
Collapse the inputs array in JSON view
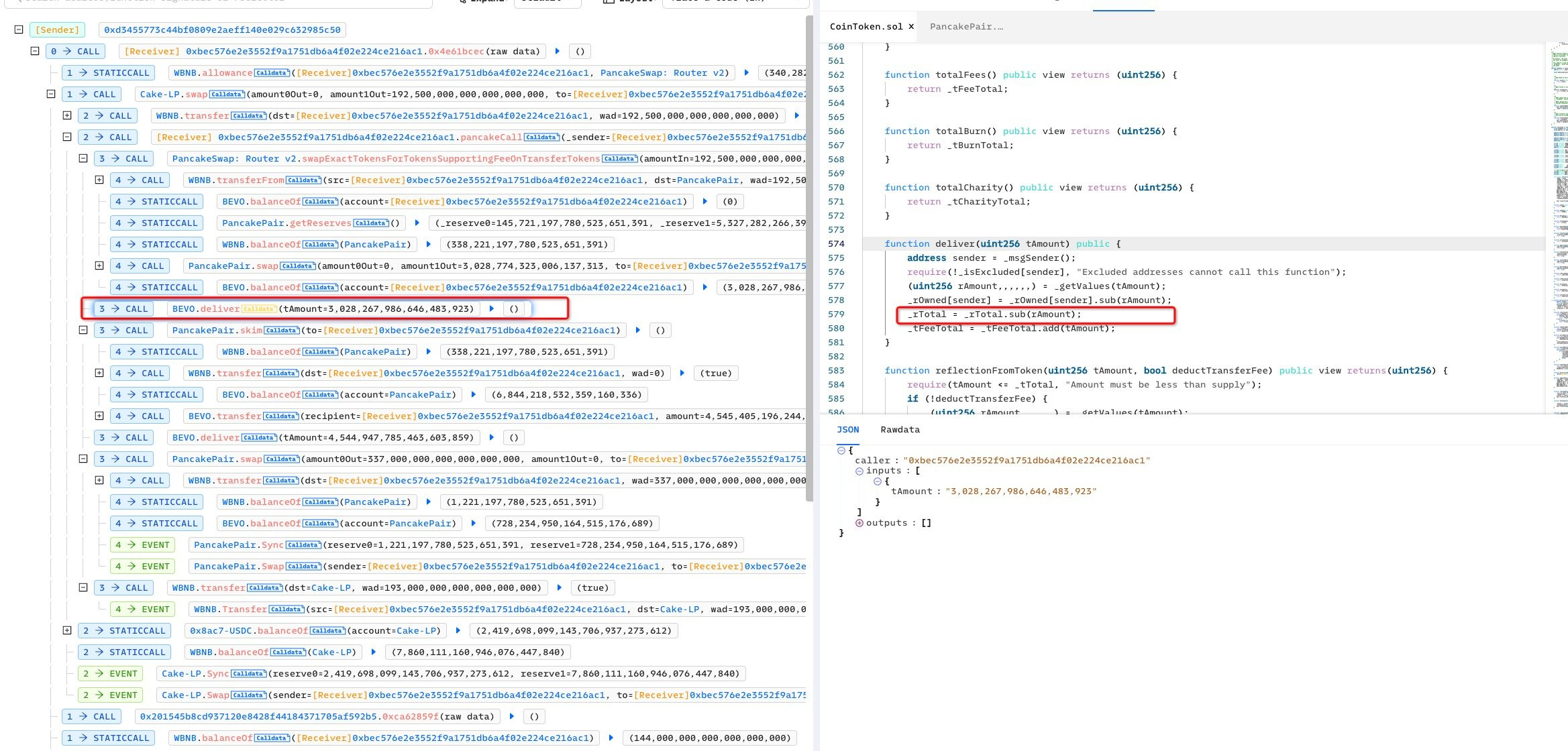pyautogui.click(x=859, y=471)
